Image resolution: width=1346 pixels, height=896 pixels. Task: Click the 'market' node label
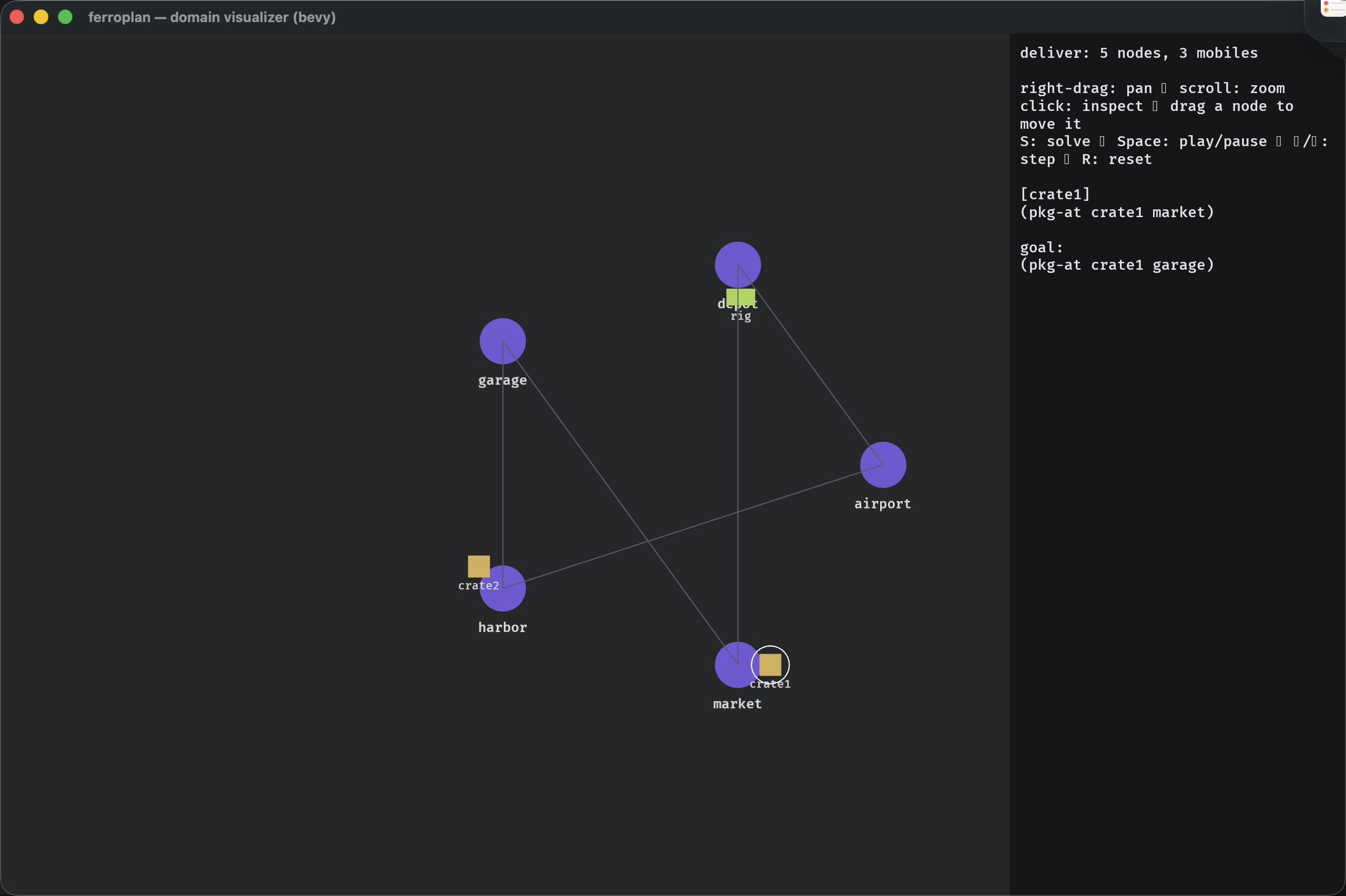click(738, 704)
